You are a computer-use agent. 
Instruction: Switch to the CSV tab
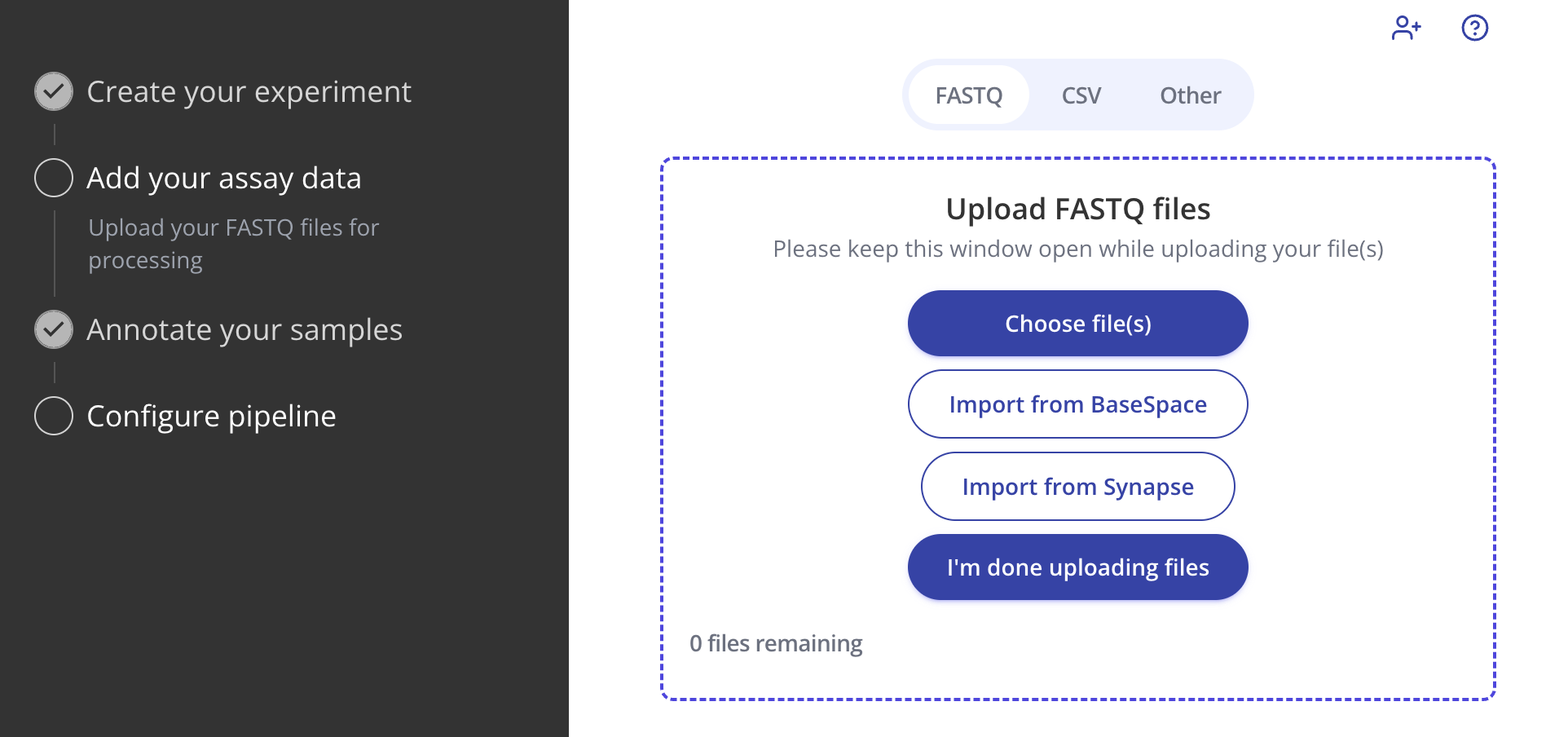(x=1081, y=95)
